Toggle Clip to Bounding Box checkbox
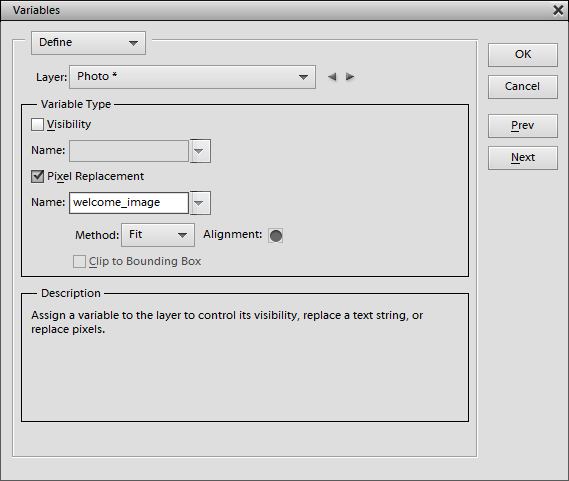569x481 pixels. point(79,261)
